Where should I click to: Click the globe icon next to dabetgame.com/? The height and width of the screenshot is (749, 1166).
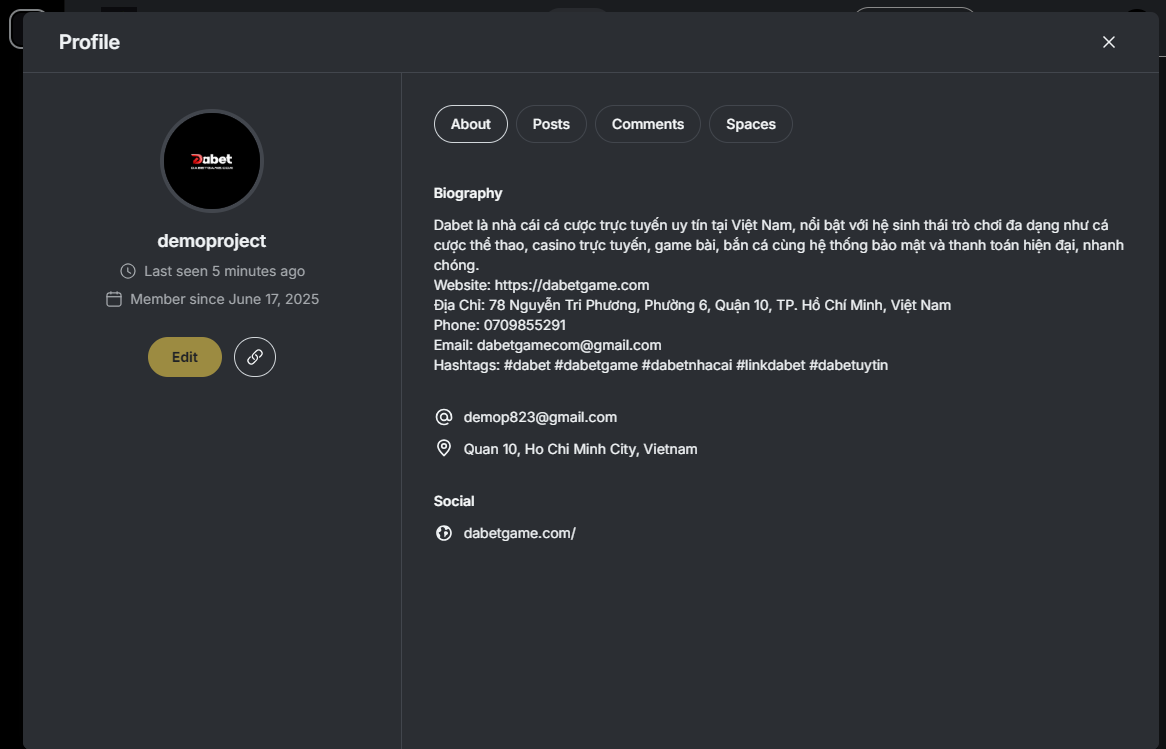click(x=444, y=533)
